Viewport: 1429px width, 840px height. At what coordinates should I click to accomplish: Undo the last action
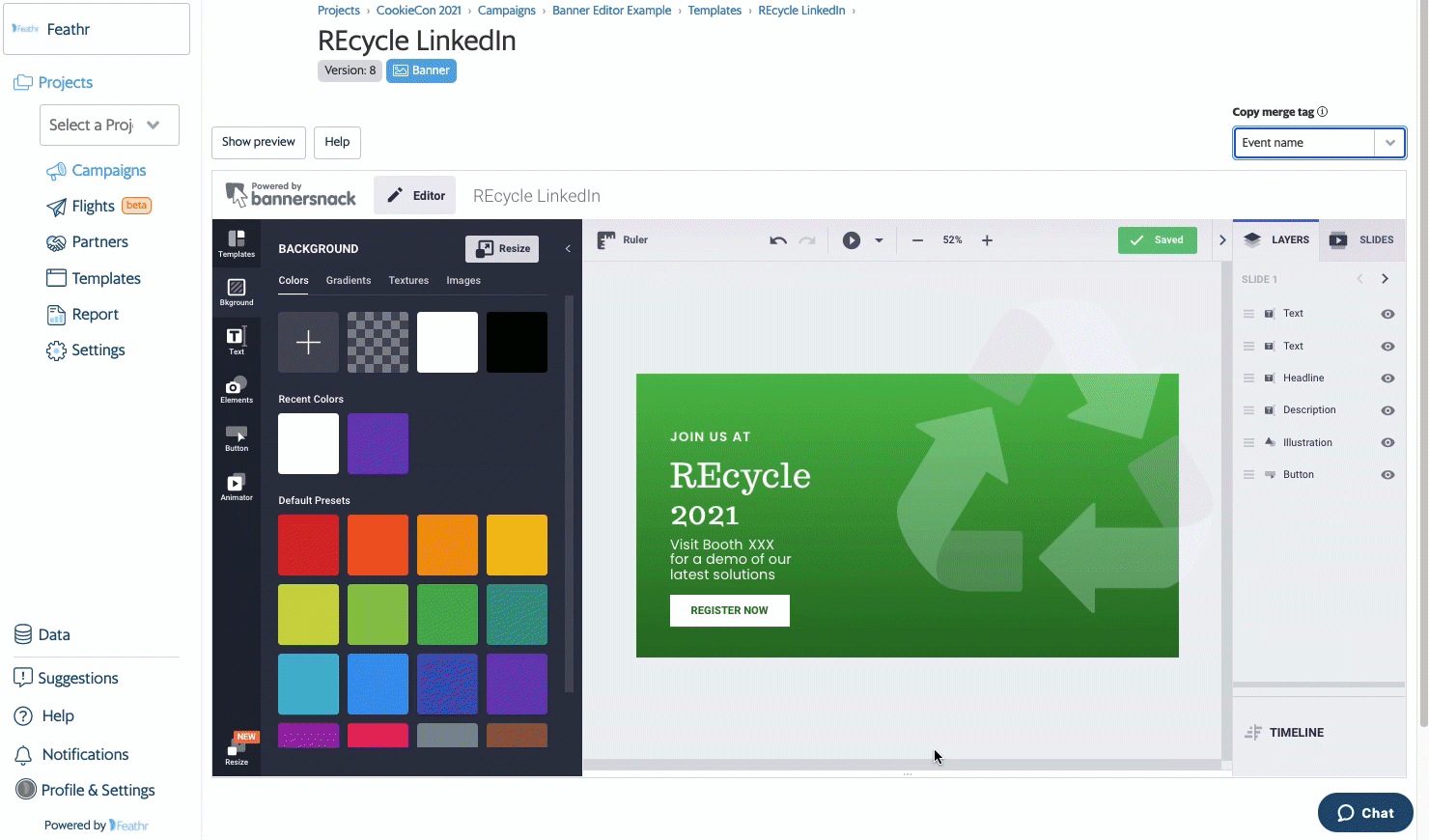click(x=778, y=240)
